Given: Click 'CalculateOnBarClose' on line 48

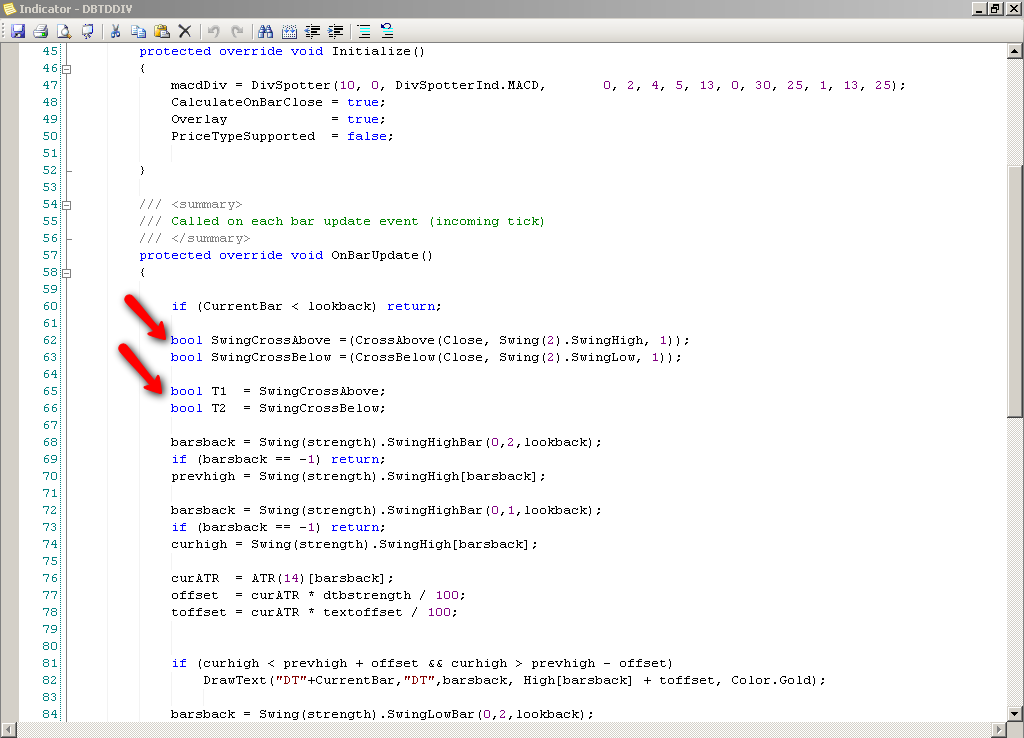Looking at the screenshot, I should 247,102.
